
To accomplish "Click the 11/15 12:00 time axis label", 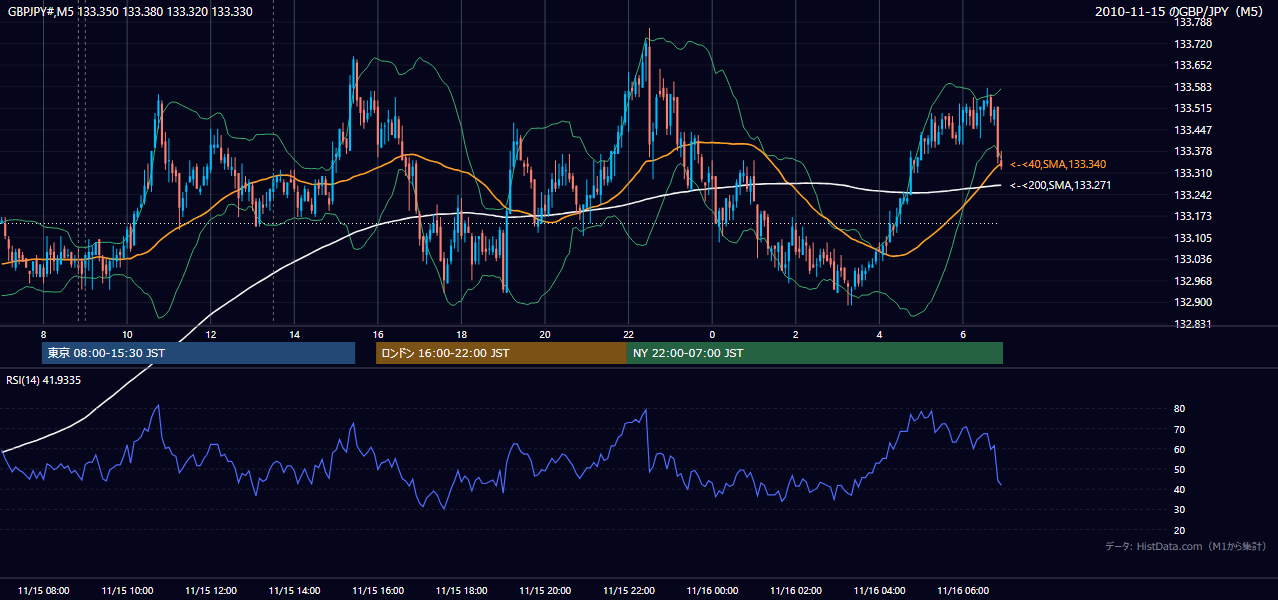I will (211, 591).
